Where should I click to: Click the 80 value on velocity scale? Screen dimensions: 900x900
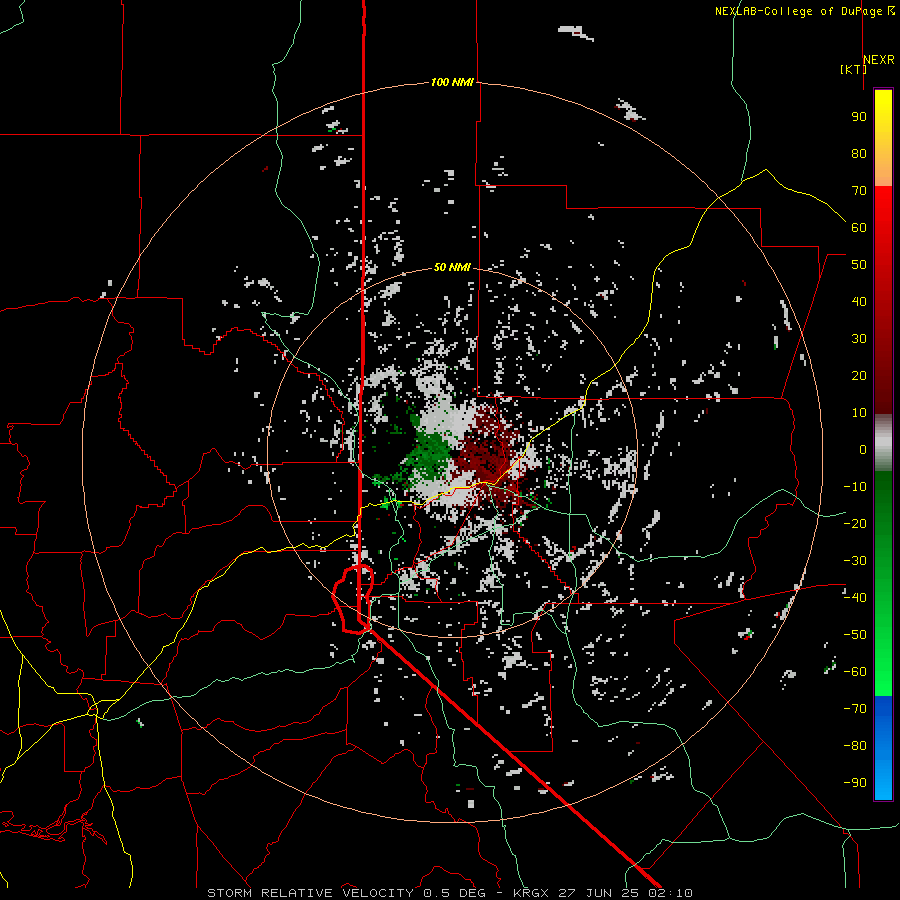[x=859, y=154]
